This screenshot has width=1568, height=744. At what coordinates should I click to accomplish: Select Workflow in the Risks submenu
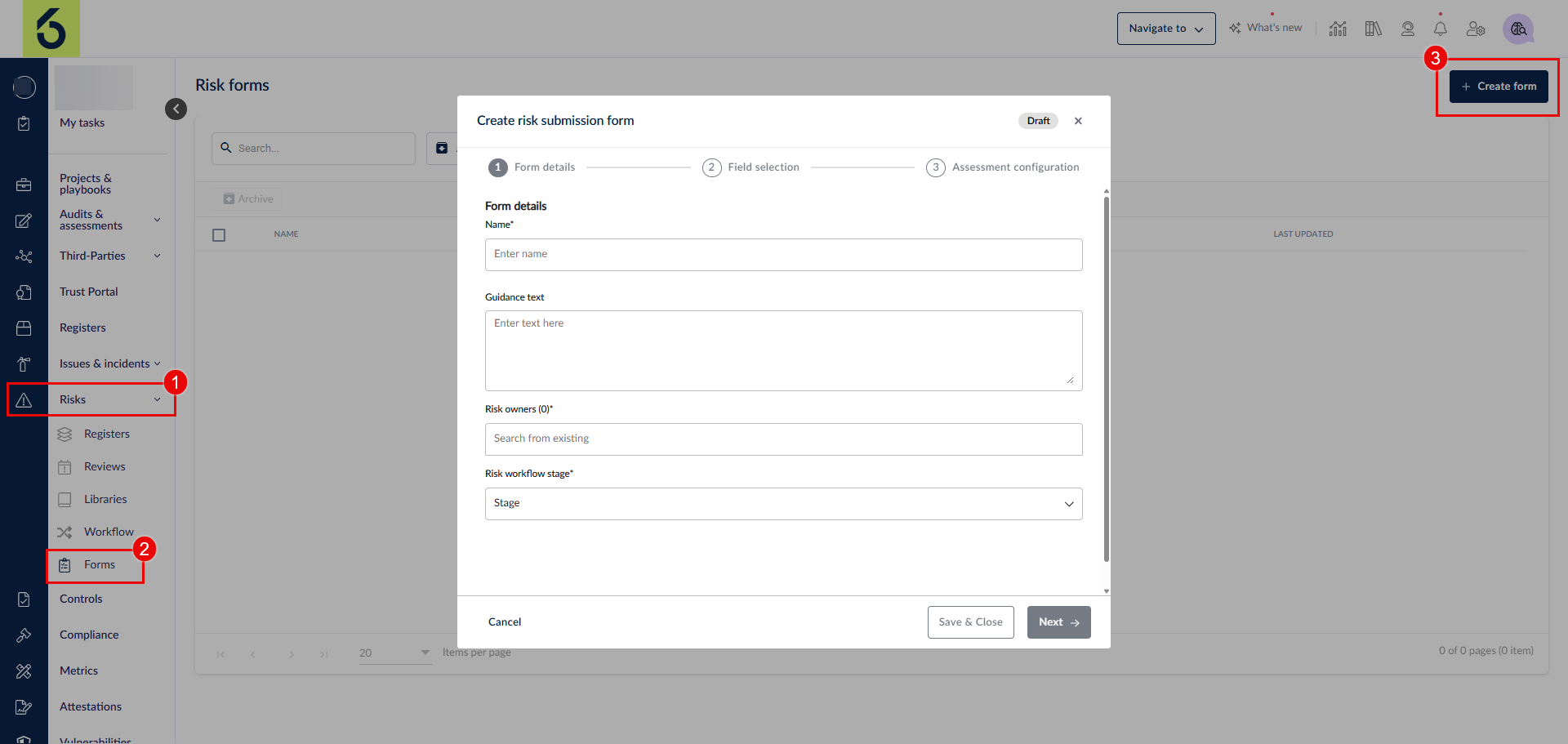tap(109, 532)
